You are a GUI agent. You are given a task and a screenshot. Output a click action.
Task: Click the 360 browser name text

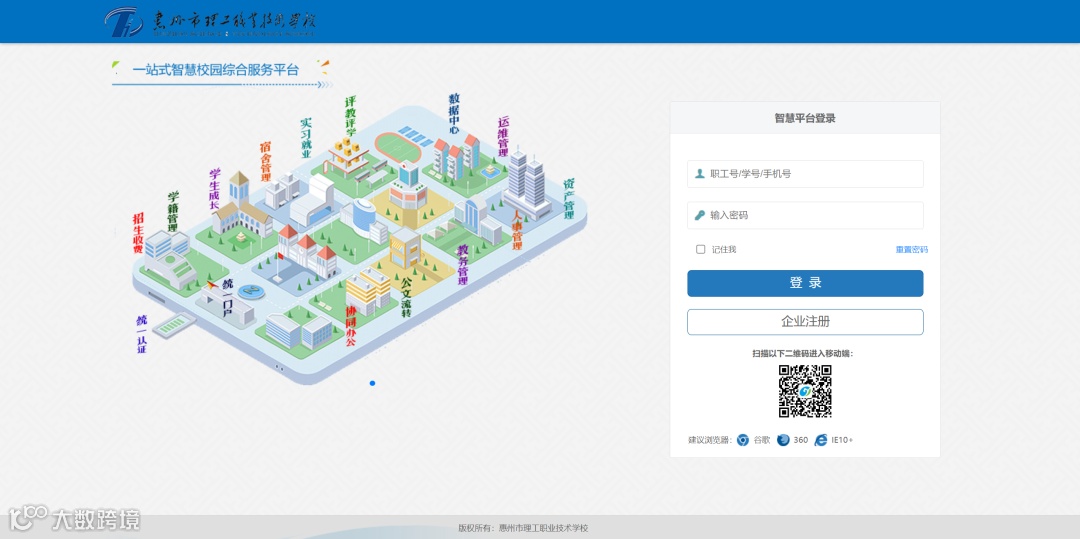pyautogui.click(x=800, y=440)
